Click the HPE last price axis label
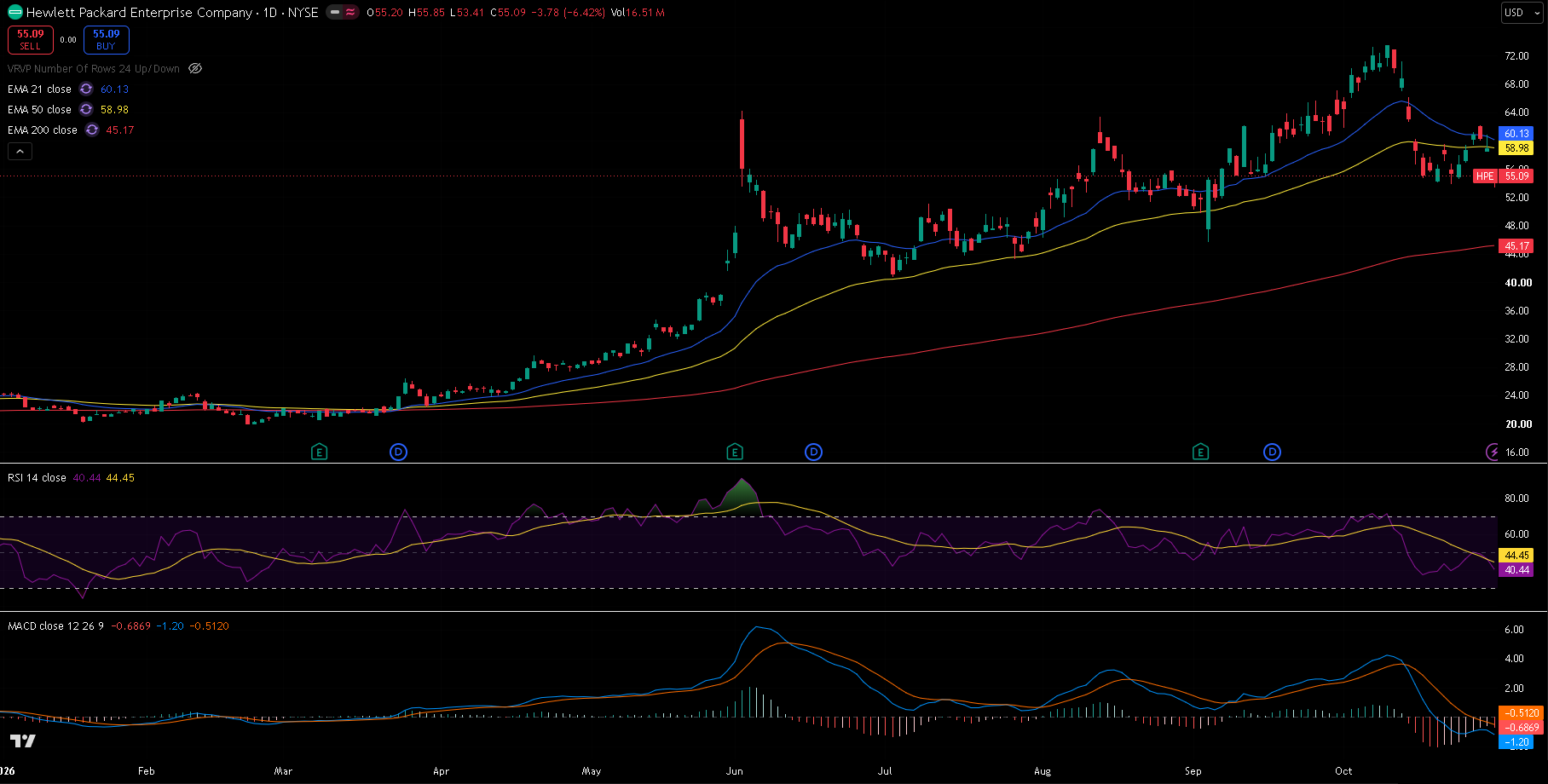 (1503, 176)
